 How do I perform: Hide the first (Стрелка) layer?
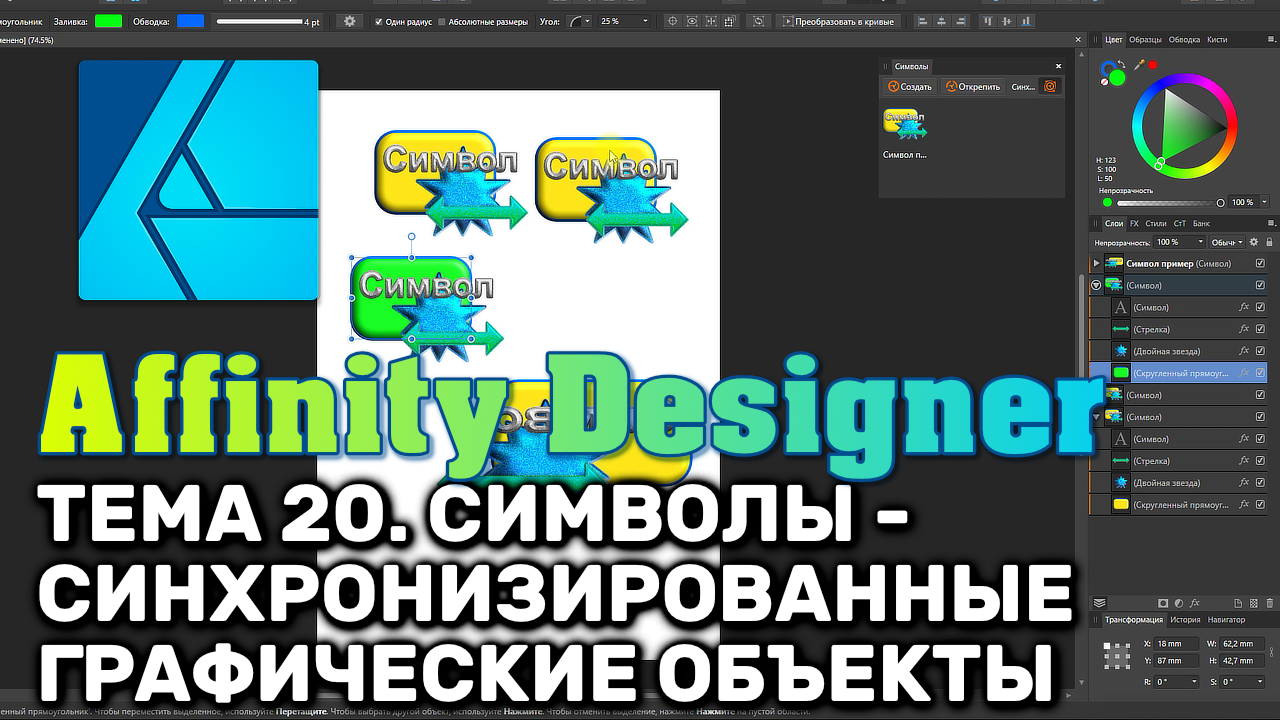1260,329
